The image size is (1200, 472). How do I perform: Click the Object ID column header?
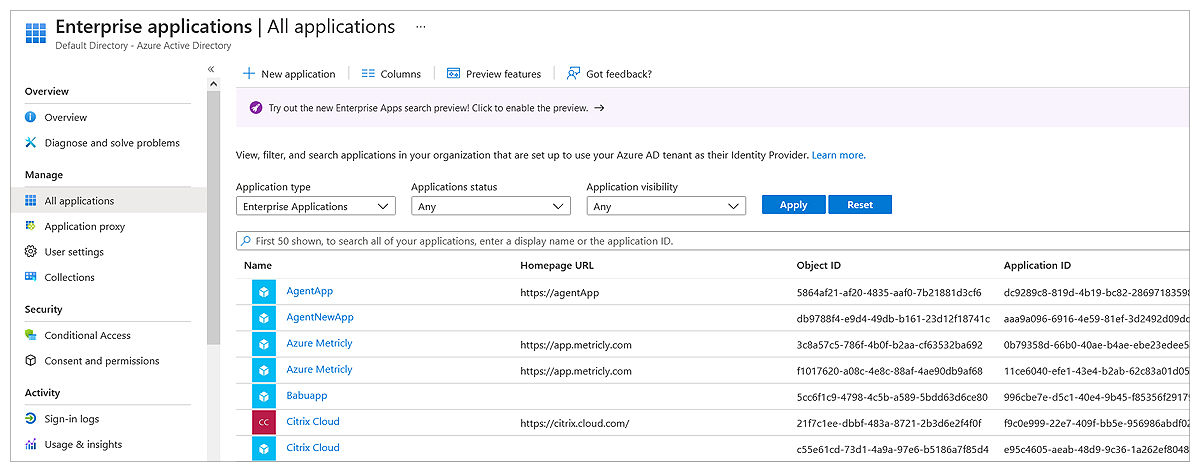819,266
